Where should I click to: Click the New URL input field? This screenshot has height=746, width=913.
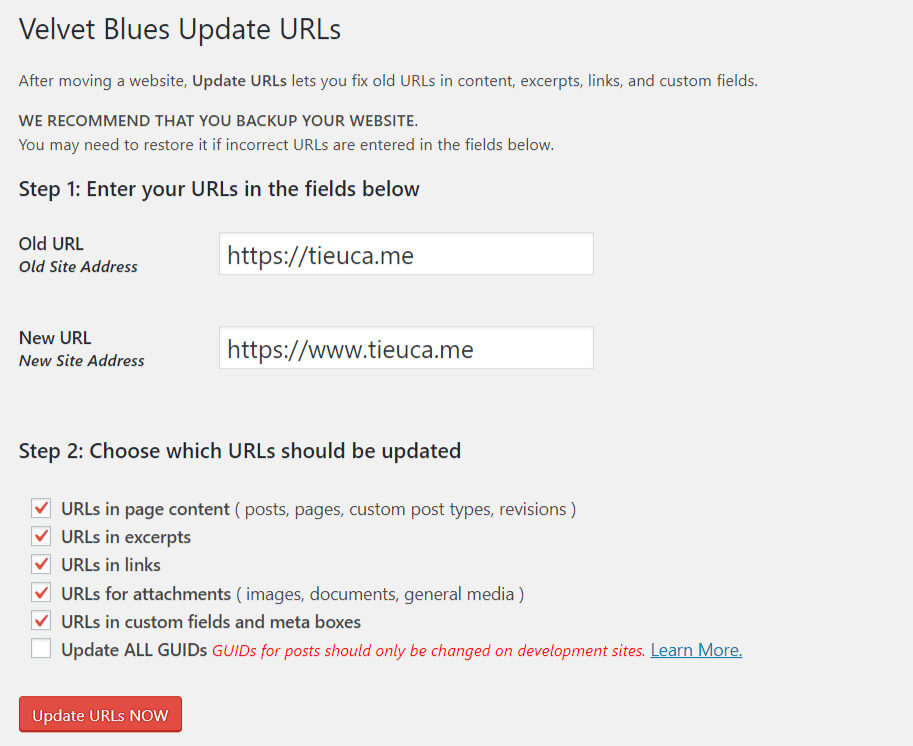406,348
